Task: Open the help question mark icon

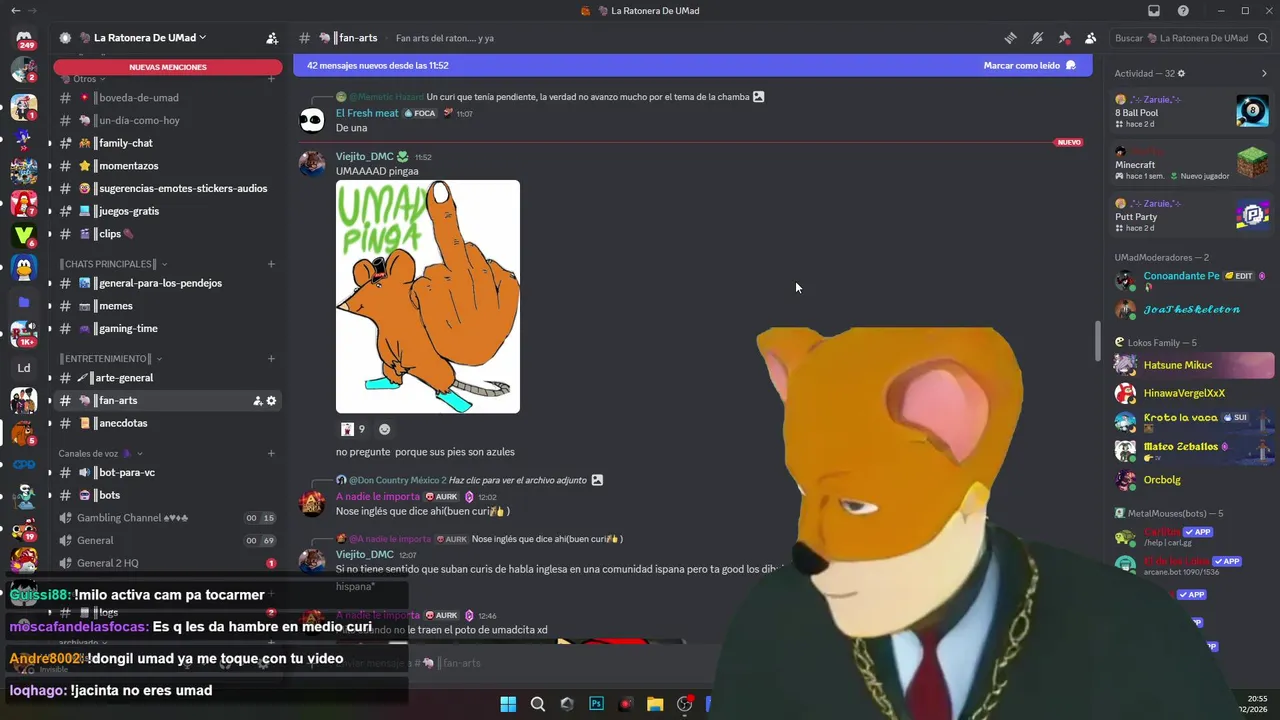Action: [1184, 11]
